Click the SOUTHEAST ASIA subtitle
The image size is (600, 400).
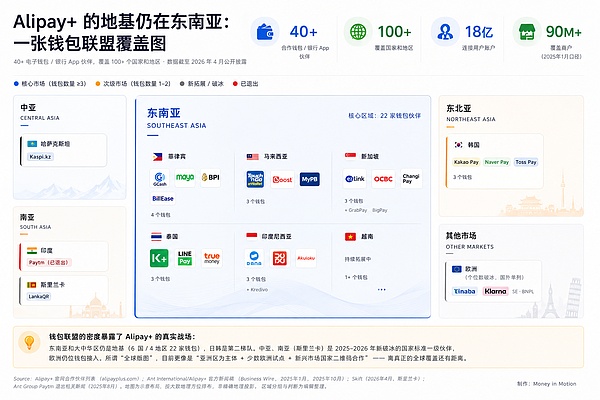tap(176, 126)
